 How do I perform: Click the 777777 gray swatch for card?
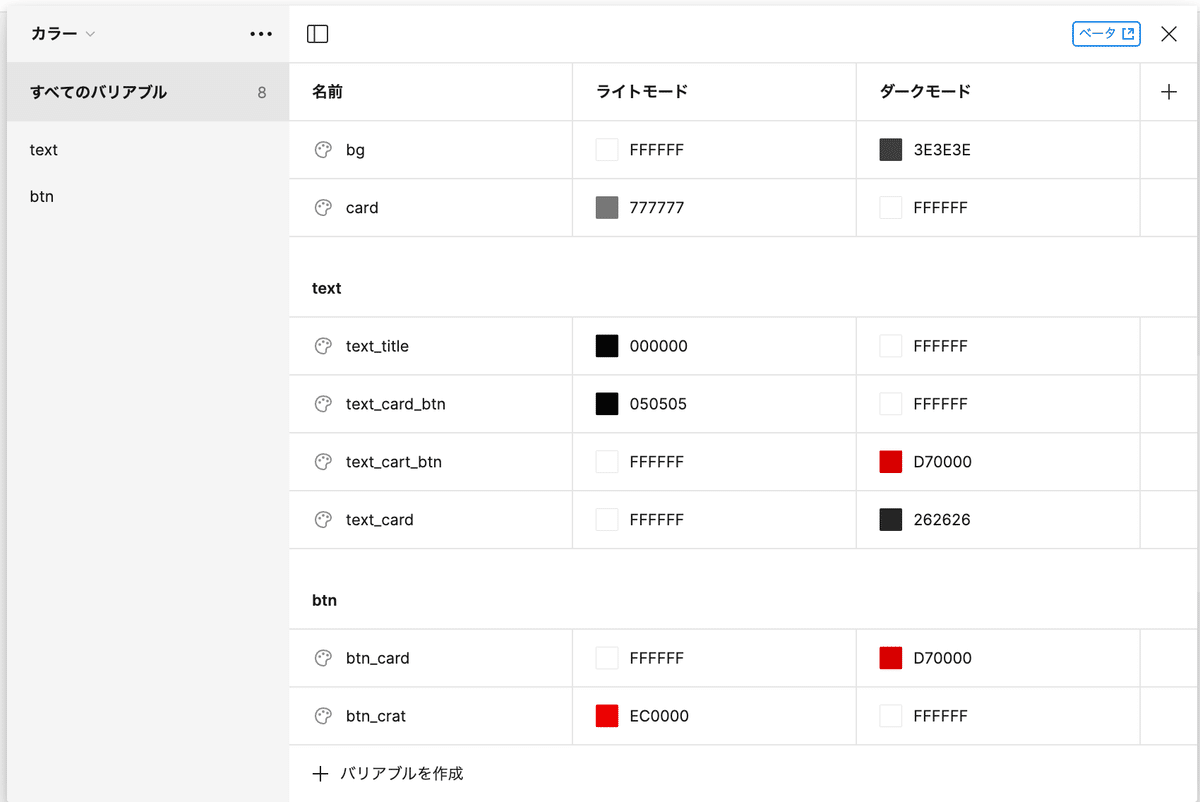607,208
